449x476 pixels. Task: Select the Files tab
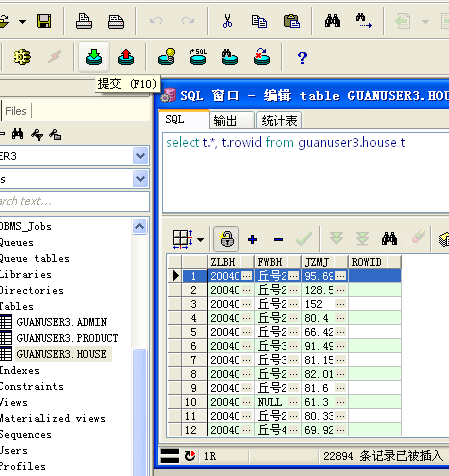[16, 111]
